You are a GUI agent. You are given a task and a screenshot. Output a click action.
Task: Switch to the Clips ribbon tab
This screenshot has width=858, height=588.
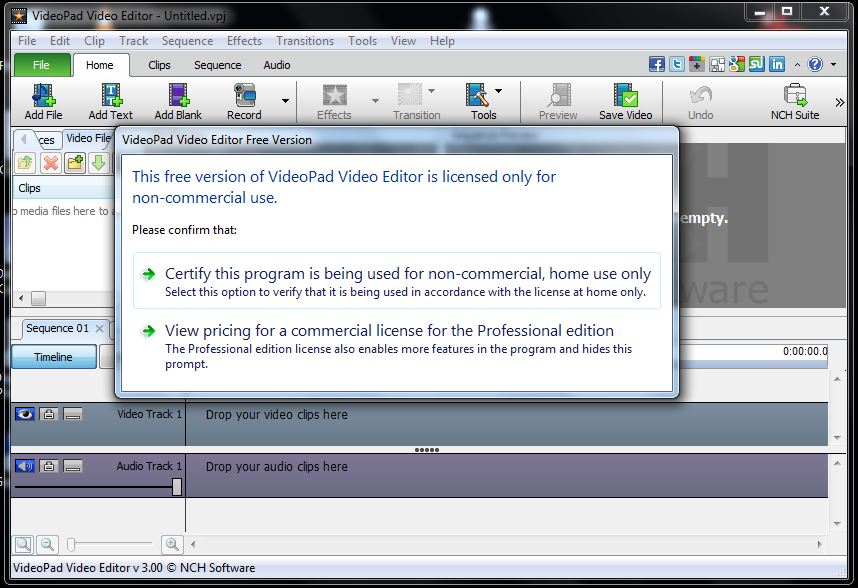click(159, 65)
